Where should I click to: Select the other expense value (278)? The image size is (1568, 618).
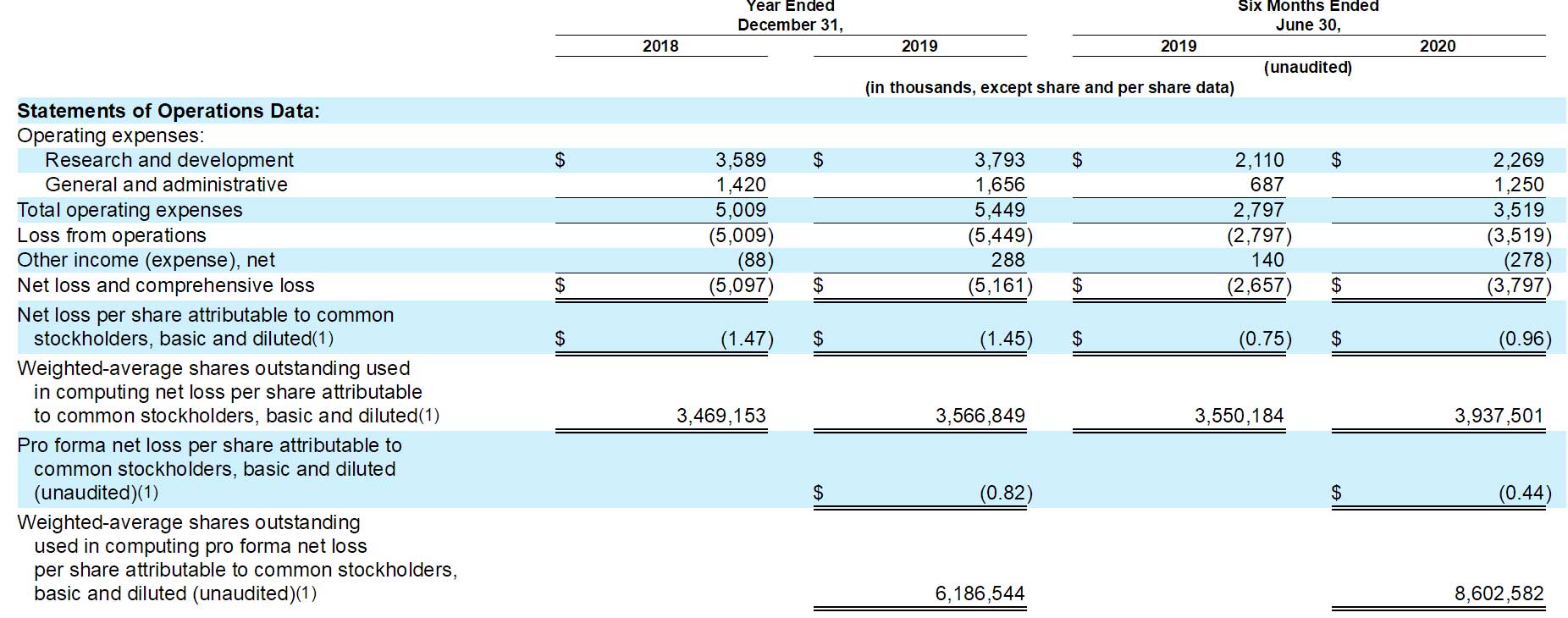tap(1527, 260)
